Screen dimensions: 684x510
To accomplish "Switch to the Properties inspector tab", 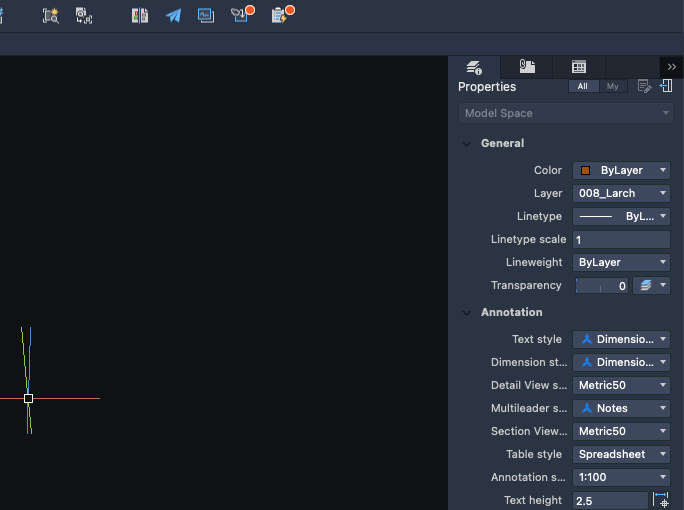I will click(474, 67).
